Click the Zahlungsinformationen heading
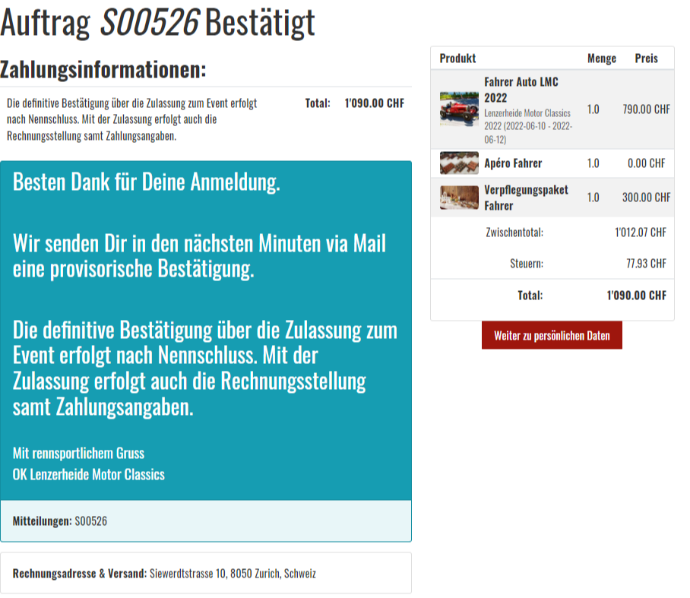This screenshot has width=690, height=598. (103, 70)
